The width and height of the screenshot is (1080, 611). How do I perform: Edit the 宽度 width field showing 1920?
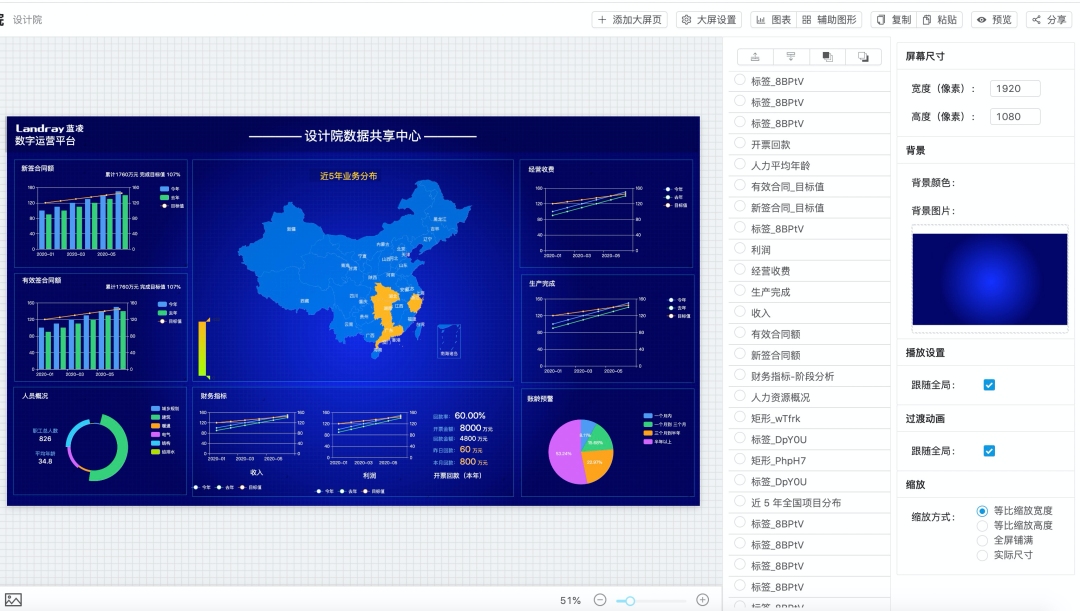point(1015,88)
